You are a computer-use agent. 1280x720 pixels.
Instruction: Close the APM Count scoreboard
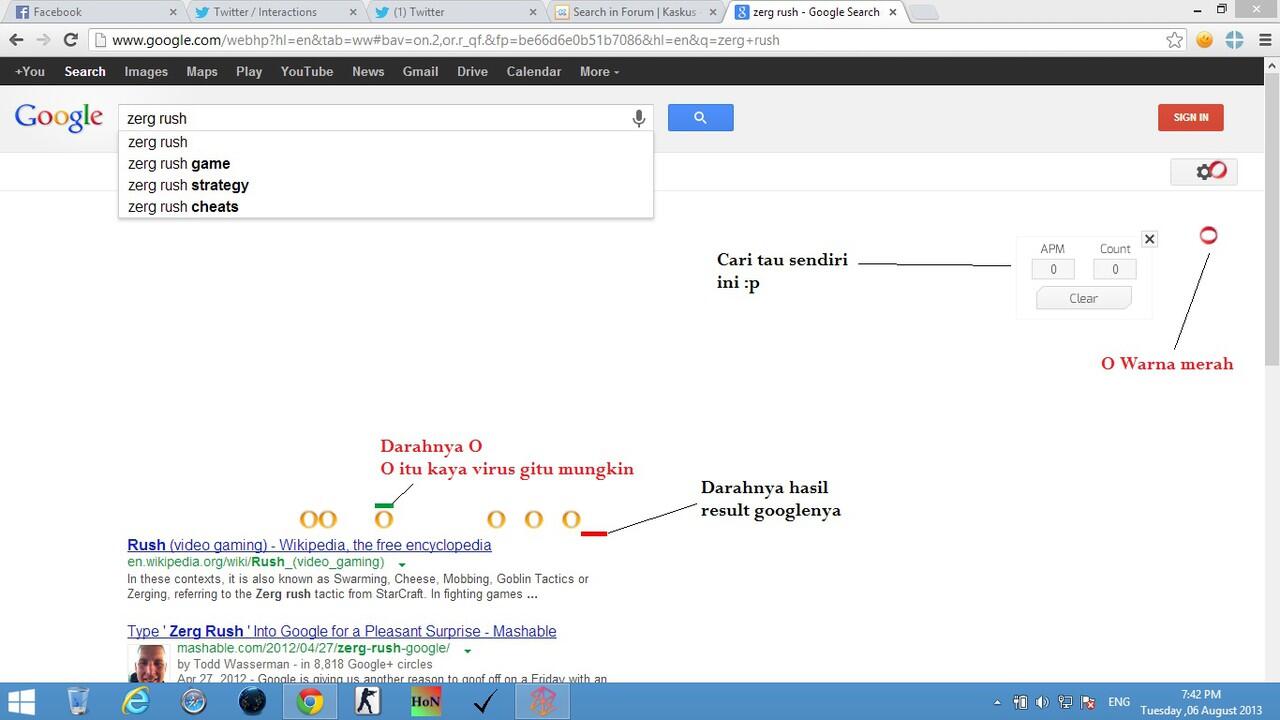click(x=1150, y=239)
